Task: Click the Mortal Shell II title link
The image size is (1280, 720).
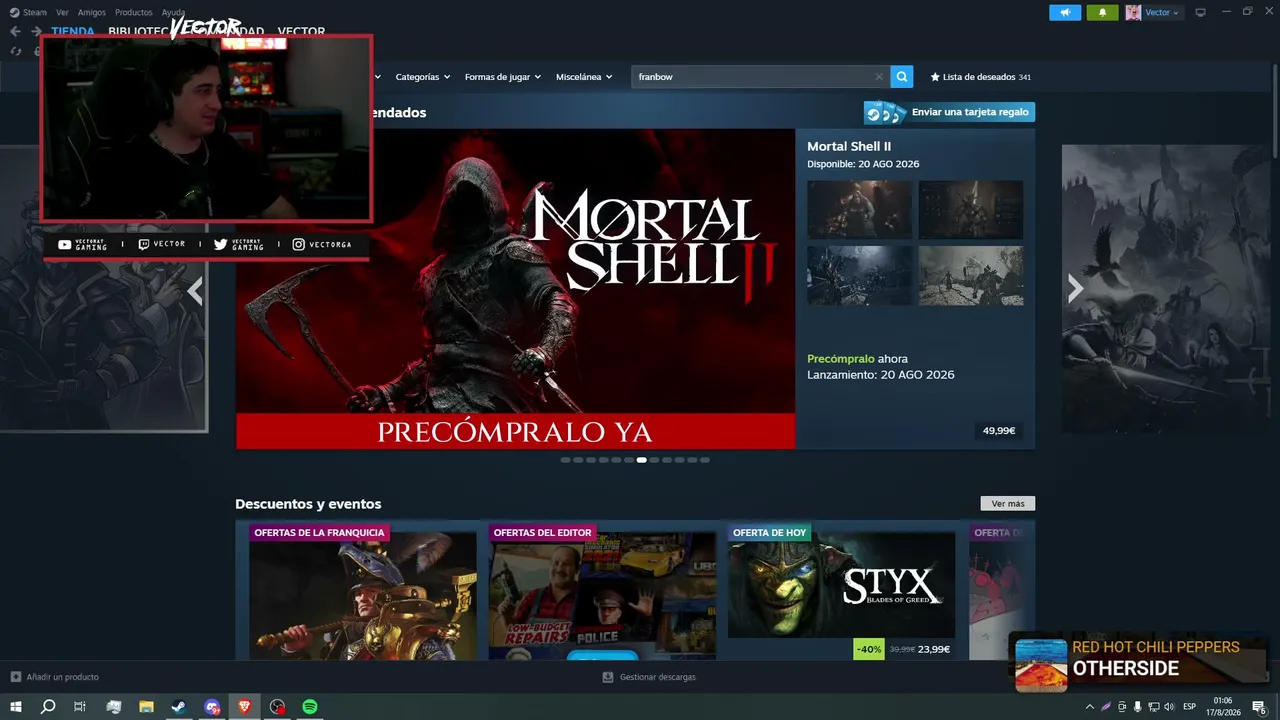Action: [x=849, y=147]
